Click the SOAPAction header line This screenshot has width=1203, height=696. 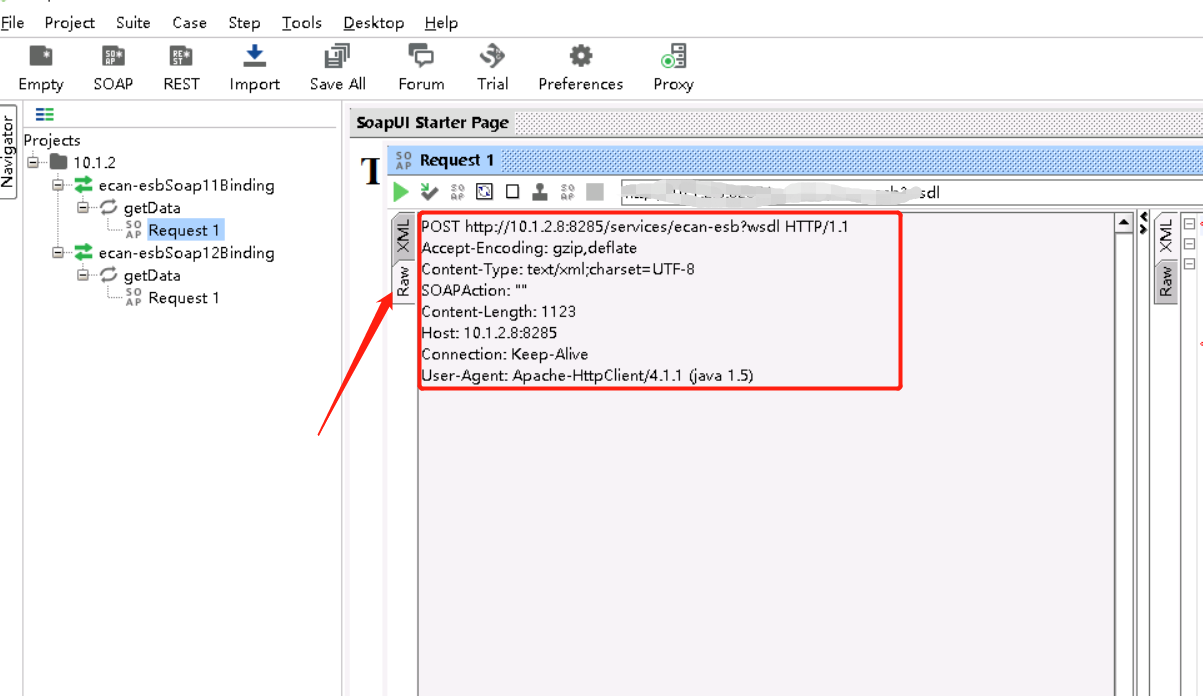tap(474, 290)
